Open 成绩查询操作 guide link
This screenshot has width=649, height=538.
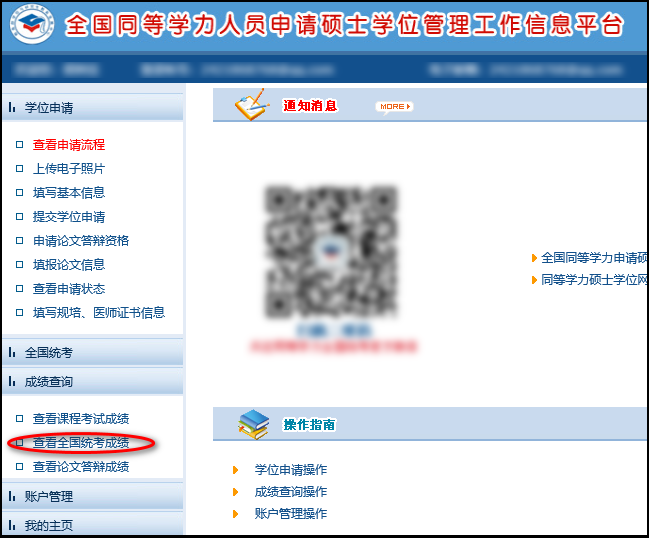tap(291, 492)
